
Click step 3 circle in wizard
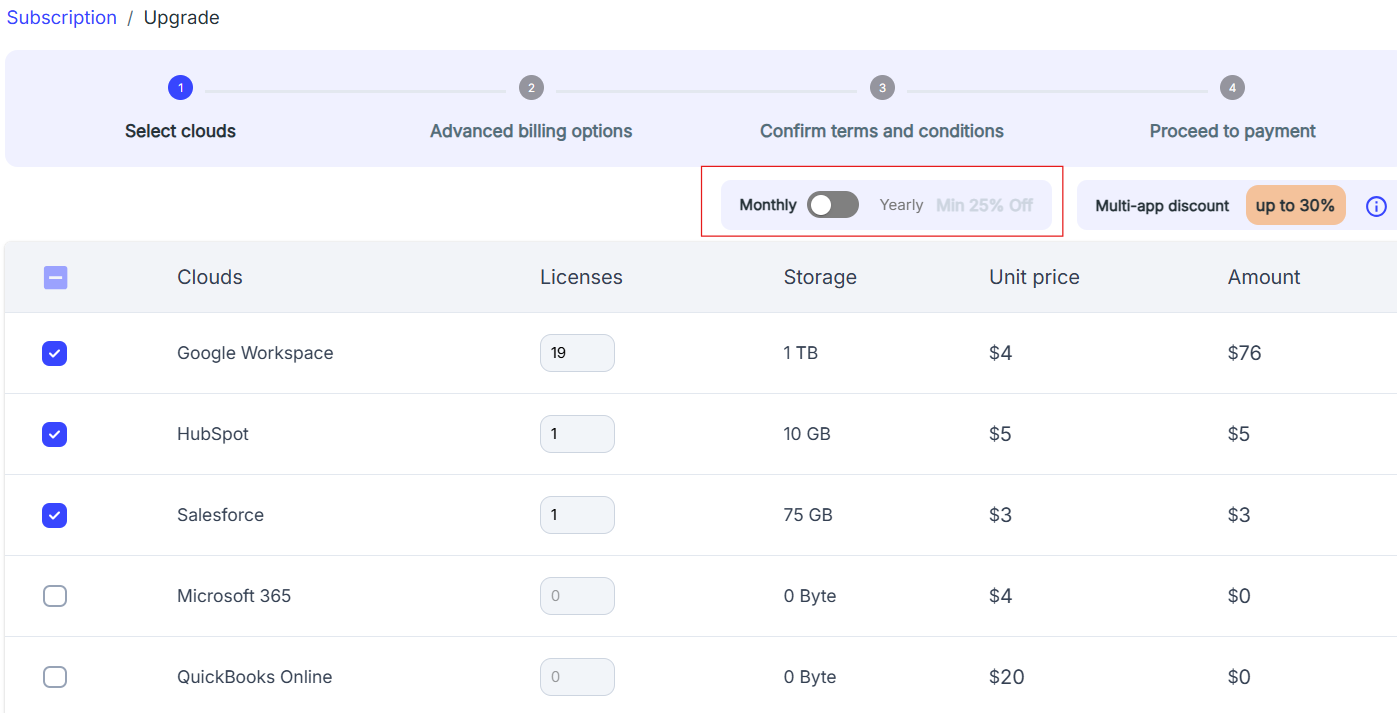click(882, 88)
